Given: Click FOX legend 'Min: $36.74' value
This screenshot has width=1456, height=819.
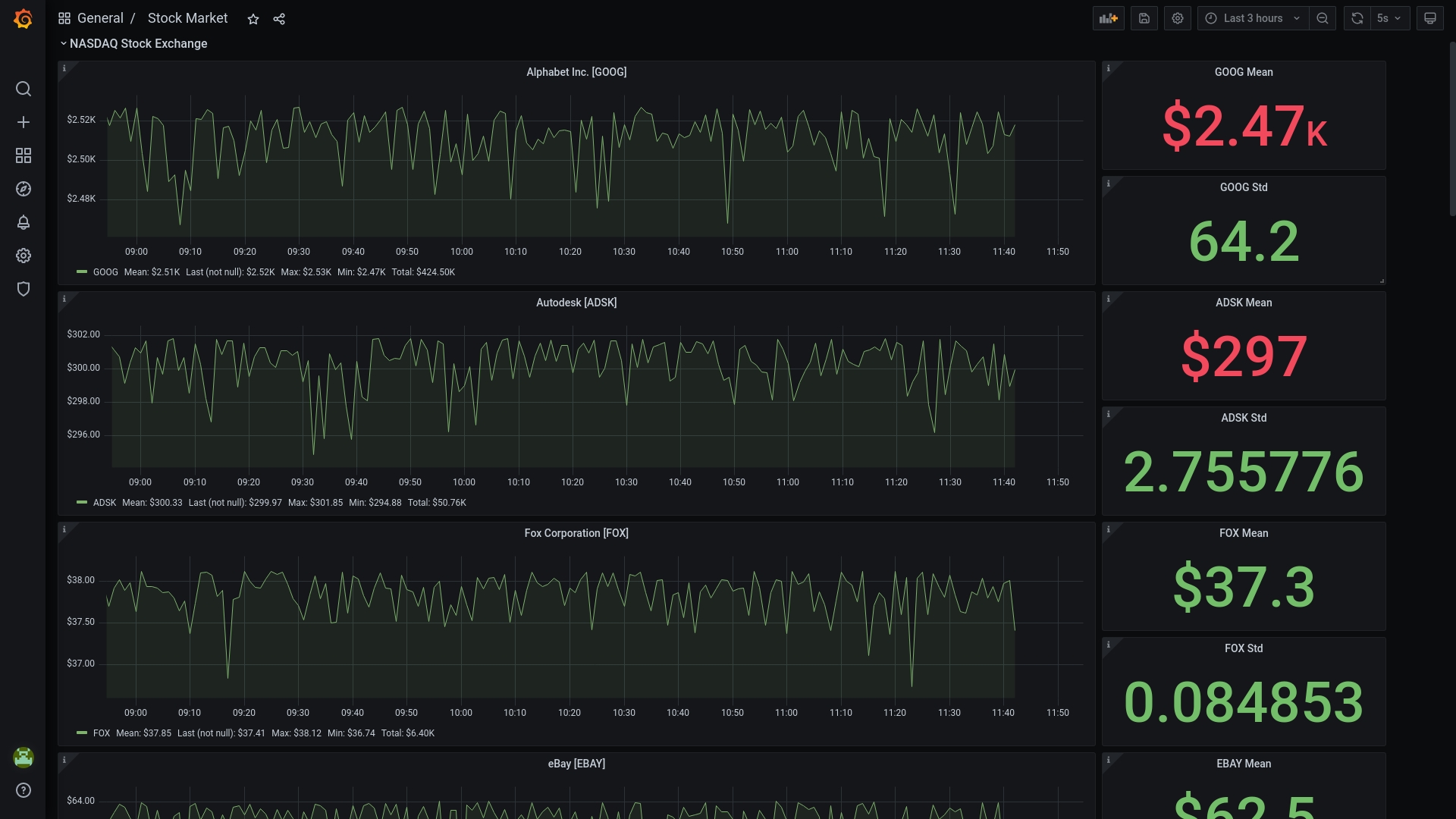Looking at the screenshot, I should tap(351, 733).
